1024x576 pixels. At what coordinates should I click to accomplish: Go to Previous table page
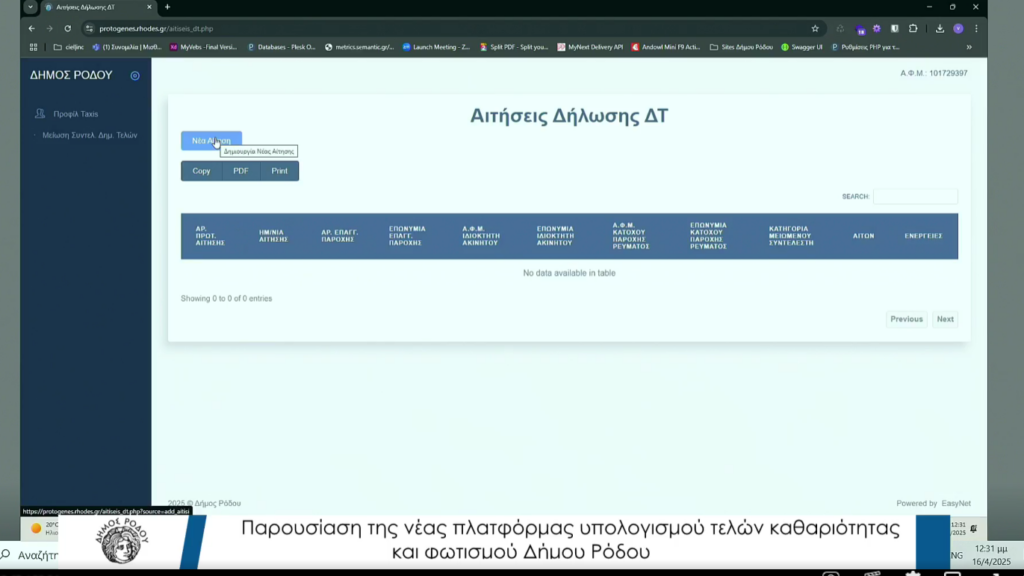[x=906, y=319]
